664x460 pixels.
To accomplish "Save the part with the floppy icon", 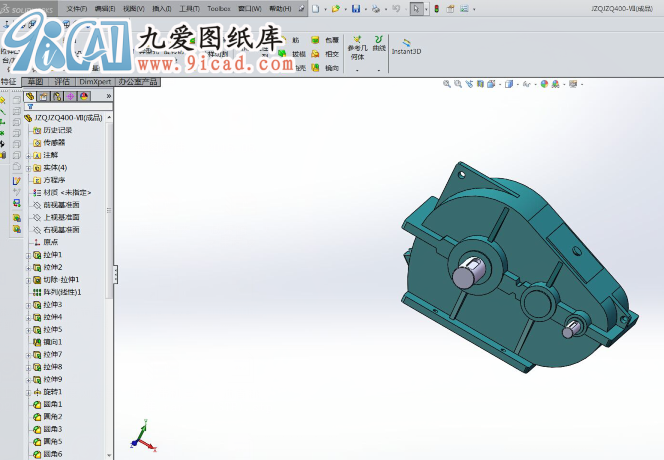I will [356, 8].
